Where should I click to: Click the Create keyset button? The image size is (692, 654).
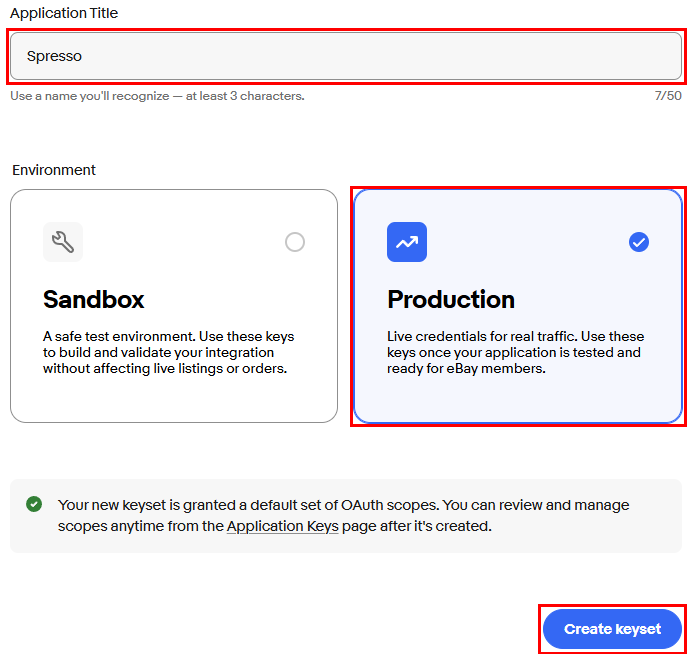612,629
